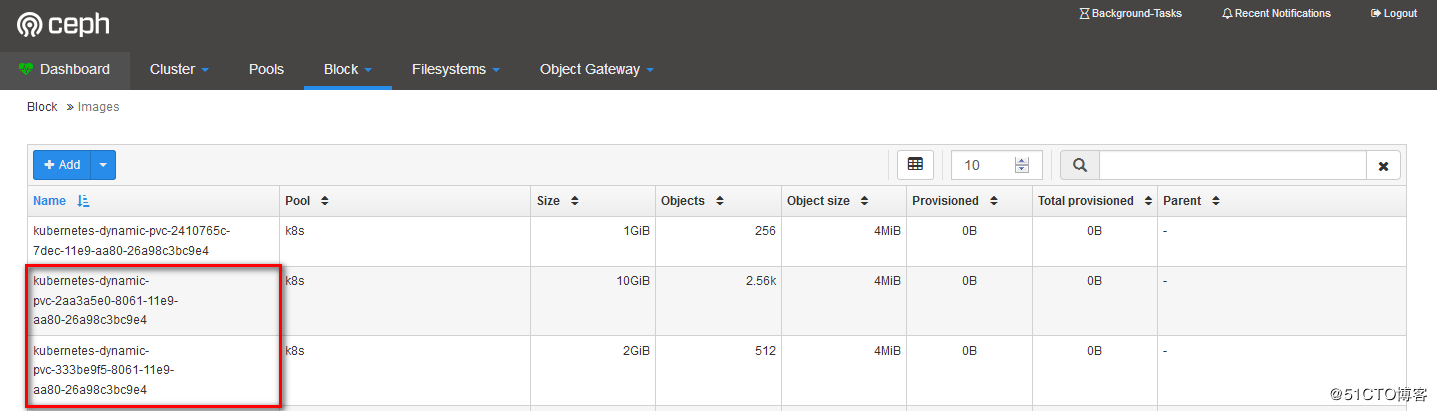Click the Block breadcrumb link
Screen dimensions: 1437x411
tap(42, 107)
